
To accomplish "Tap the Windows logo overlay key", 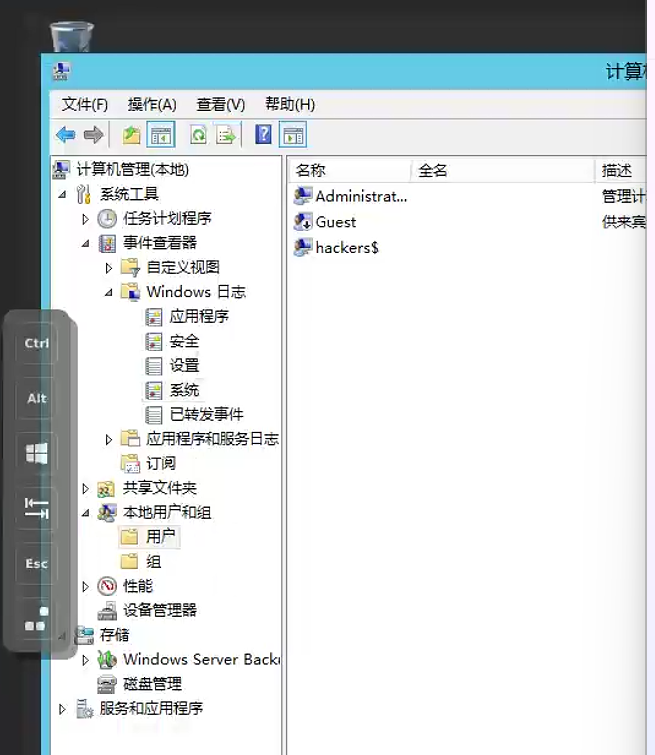I will pyautogui.click(x=37, y=454).
